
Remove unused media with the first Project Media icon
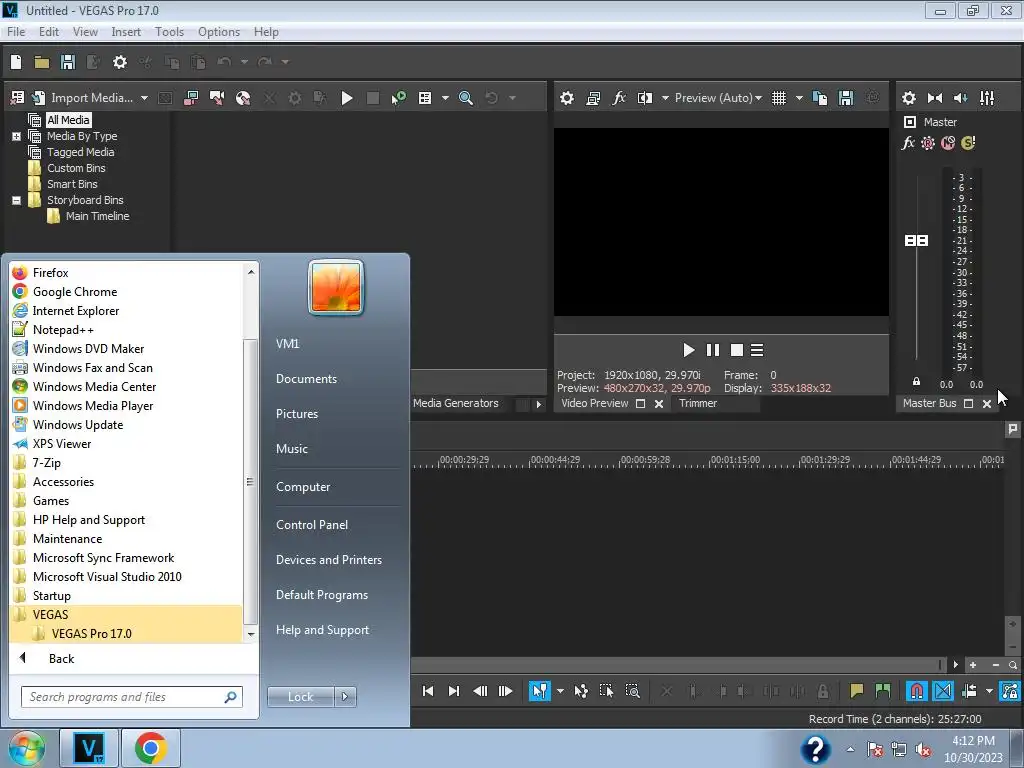pyautogui.click(x=18, y=98)
